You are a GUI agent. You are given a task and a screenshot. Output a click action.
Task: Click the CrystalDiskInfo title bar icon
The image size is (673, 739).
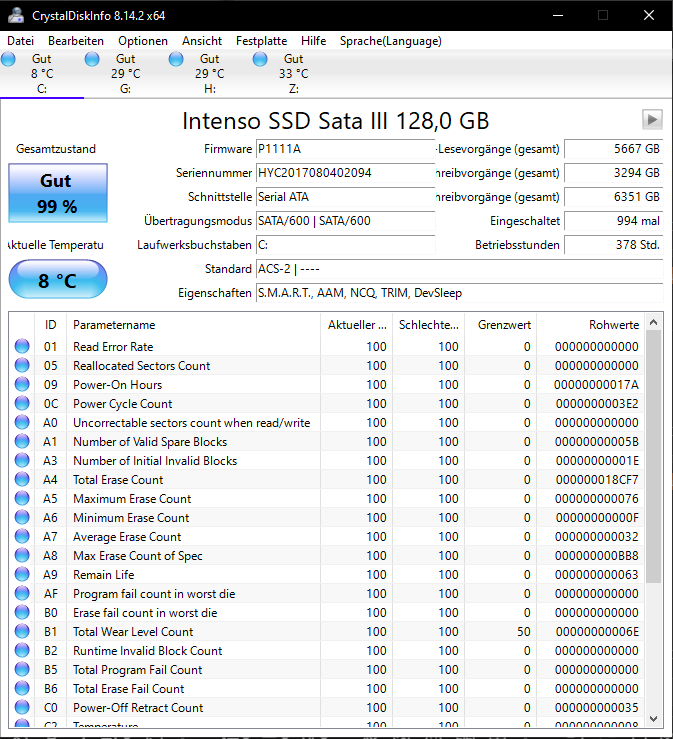click(x=16, y=15)
